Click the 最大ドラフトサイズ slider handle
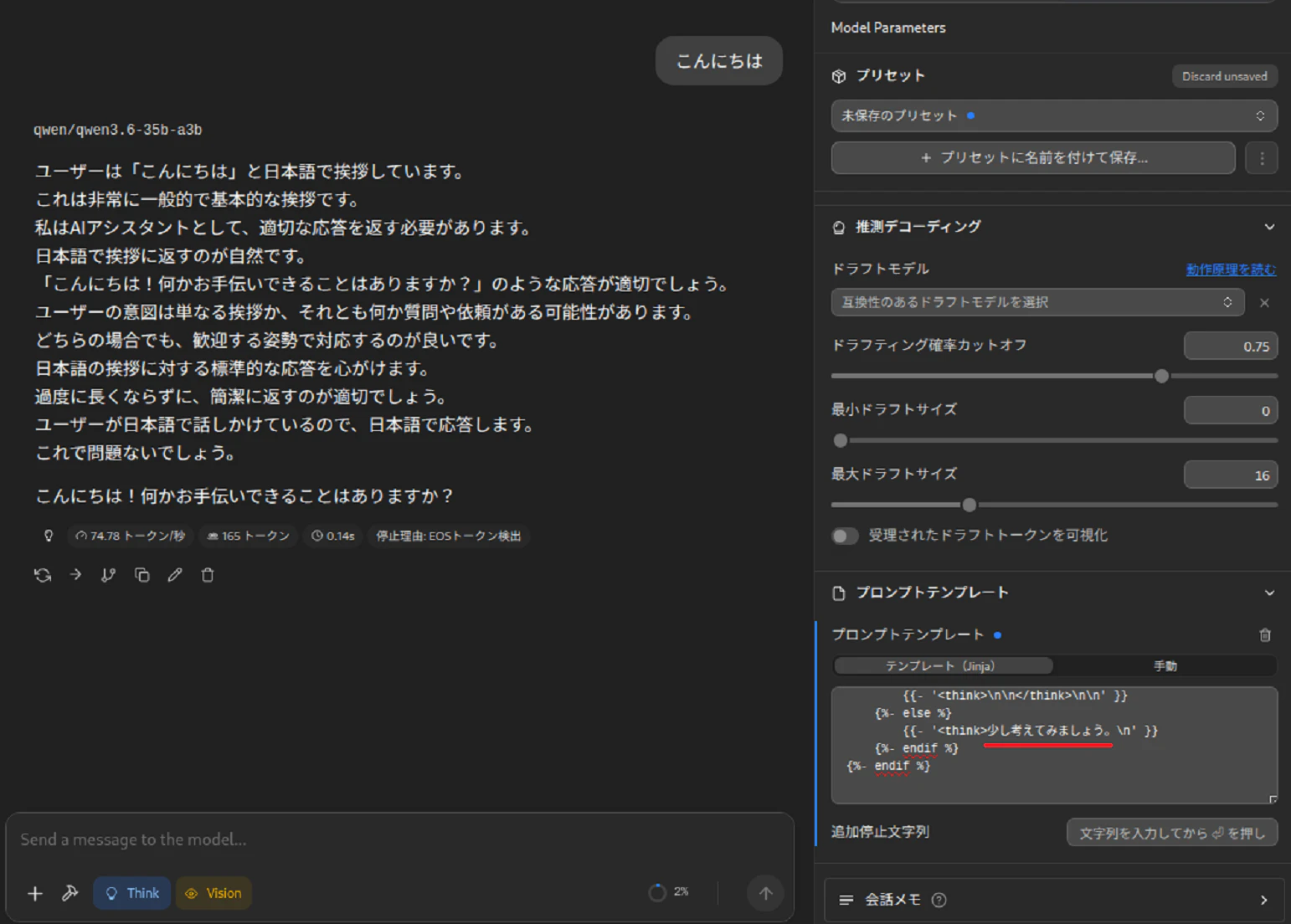 970,505
